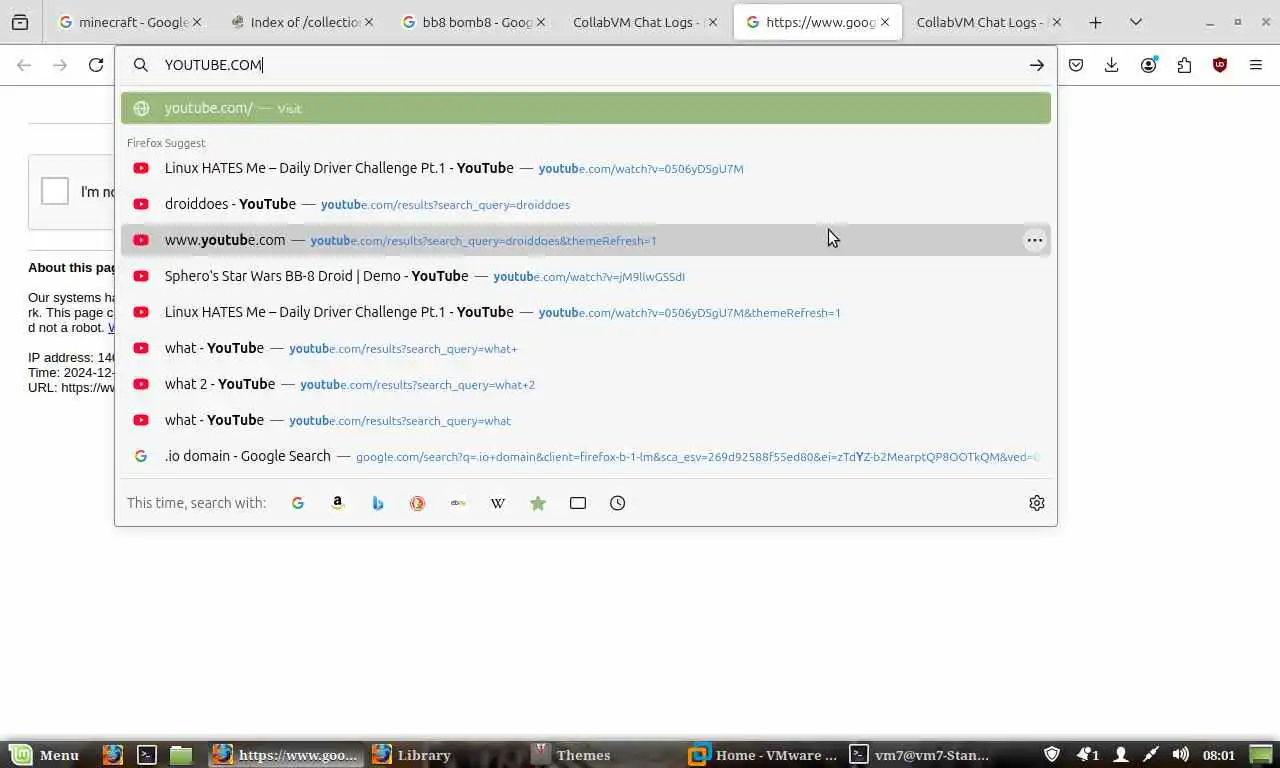This screenshot has height=768, width=1280.
Task: Switch to Home - VMware window in taskbar
Action: click(x=765, y=755)
